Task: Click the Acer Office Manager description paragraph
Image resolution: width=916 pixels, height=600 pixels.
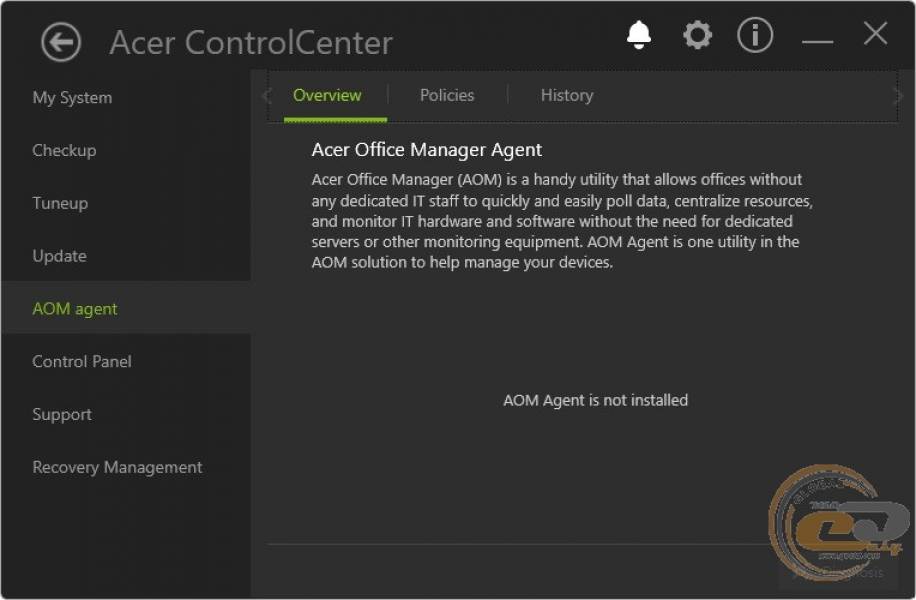Action: pyautogui.click(x=562, y=221)
